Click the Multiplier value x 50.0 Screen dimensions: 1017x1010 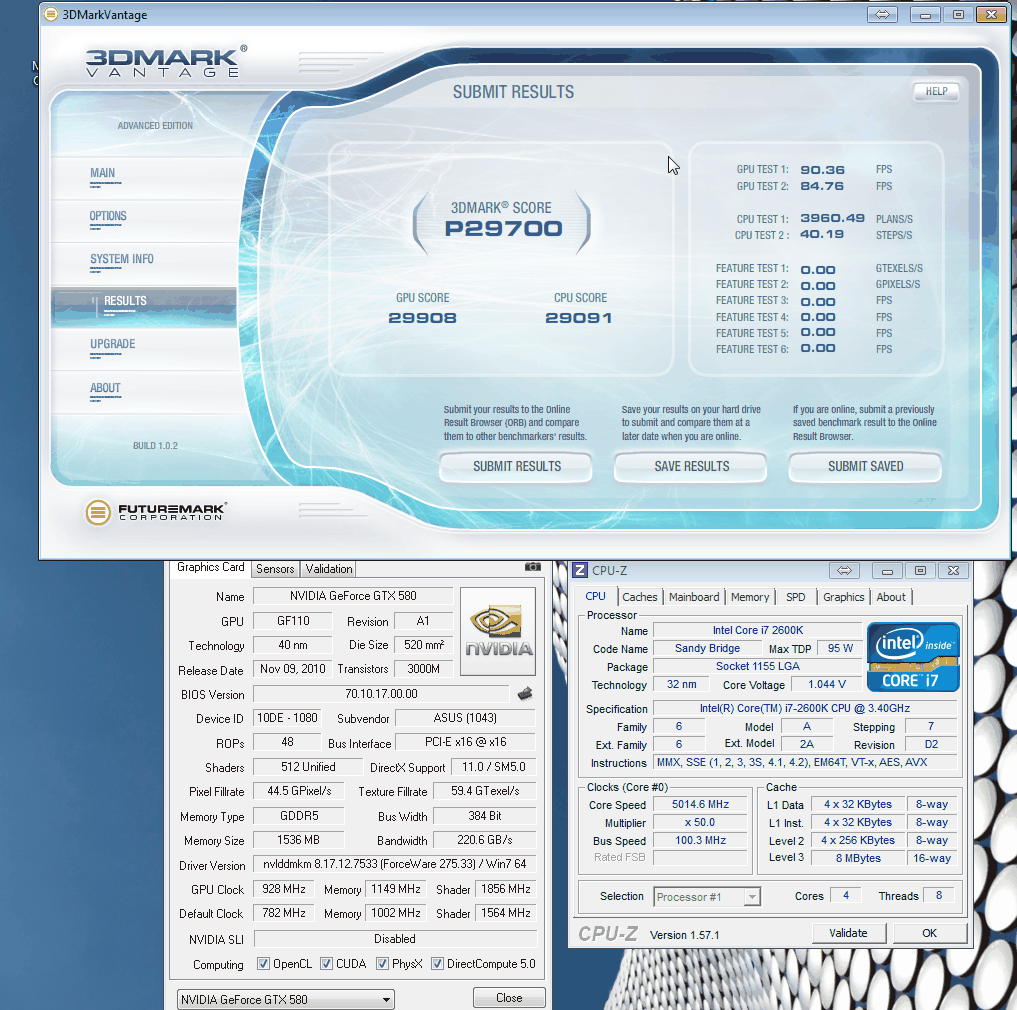click(700, 823)
